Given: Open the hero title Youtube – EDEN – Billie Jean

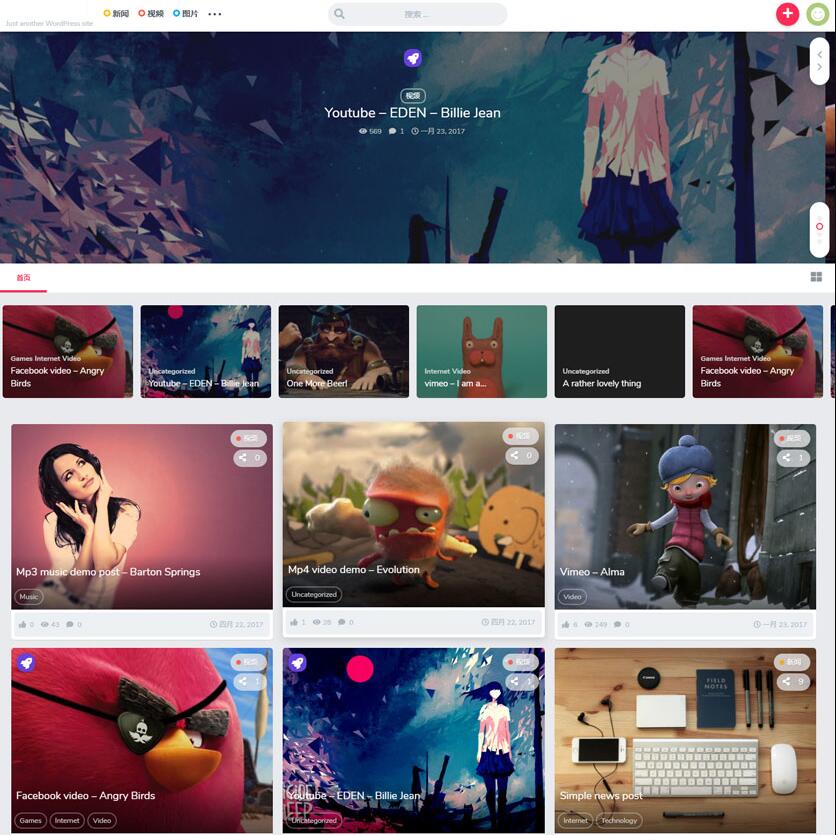Looking at the screenshot, I should click(413, 113).
